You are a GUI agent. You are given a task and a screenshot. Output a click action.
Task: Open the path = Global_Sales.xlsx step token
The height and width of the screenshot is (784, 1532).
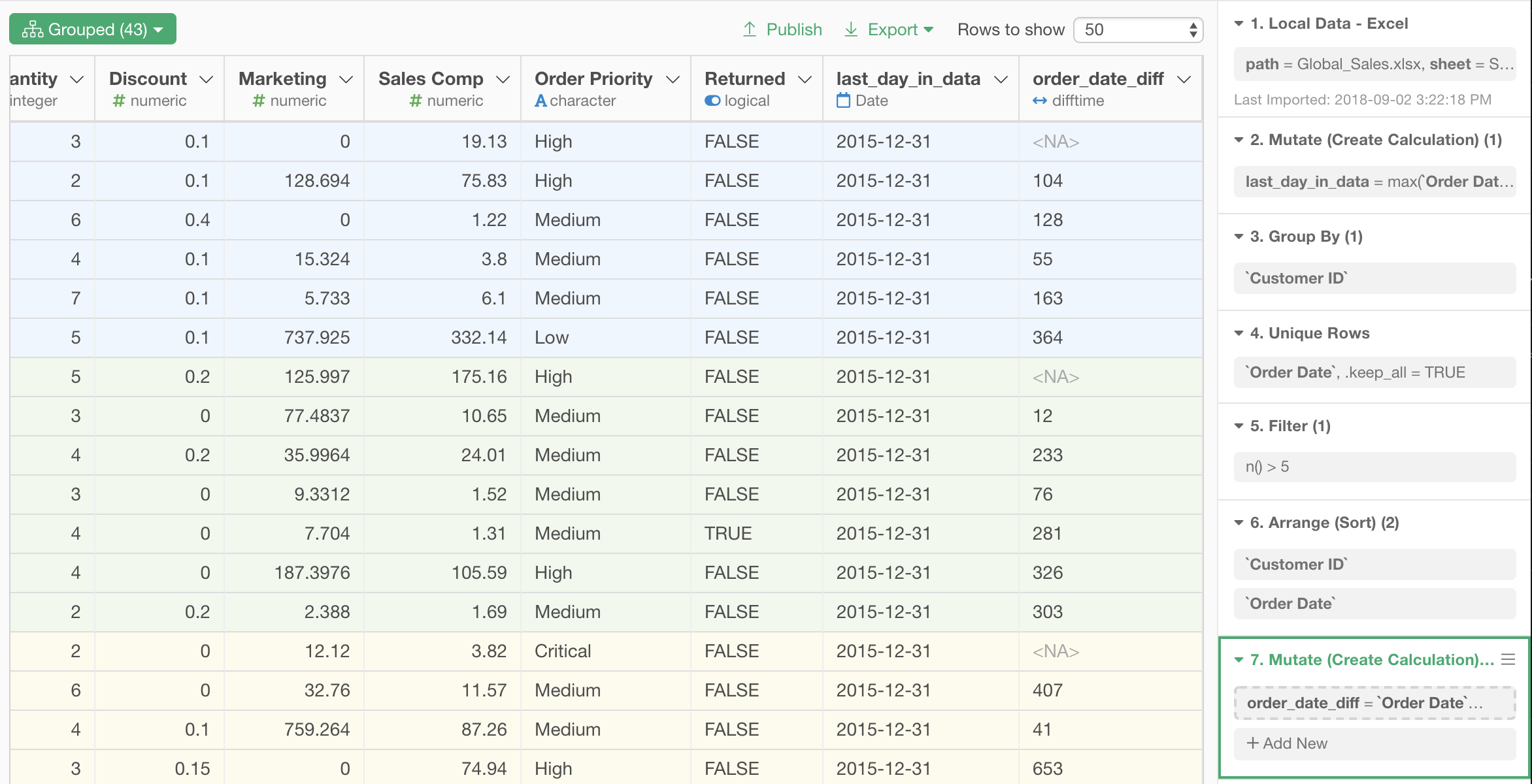click(1374, 64)
